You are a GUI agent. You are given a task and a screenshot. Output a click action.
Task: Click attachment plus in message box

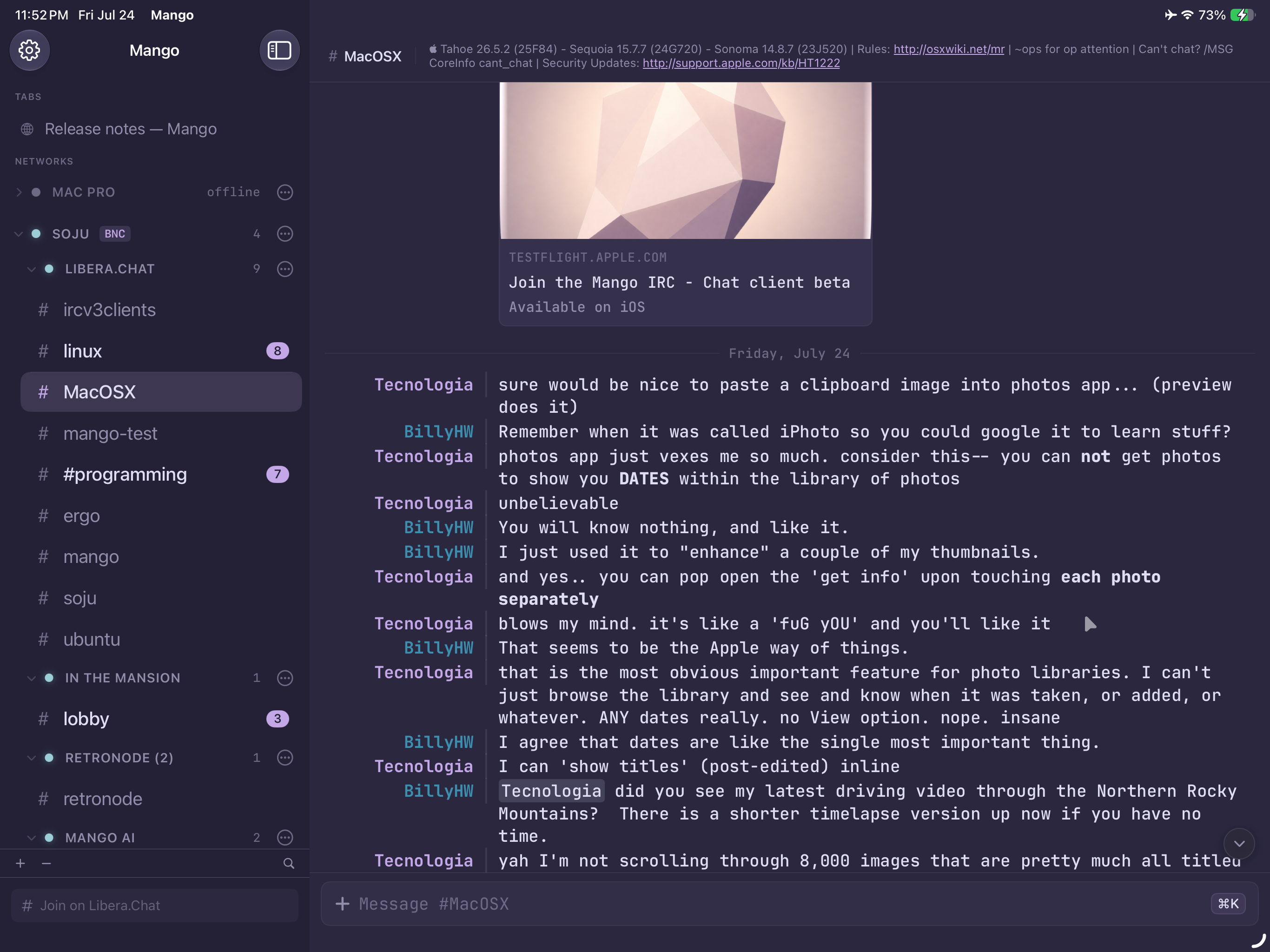[x=342, y=904]
